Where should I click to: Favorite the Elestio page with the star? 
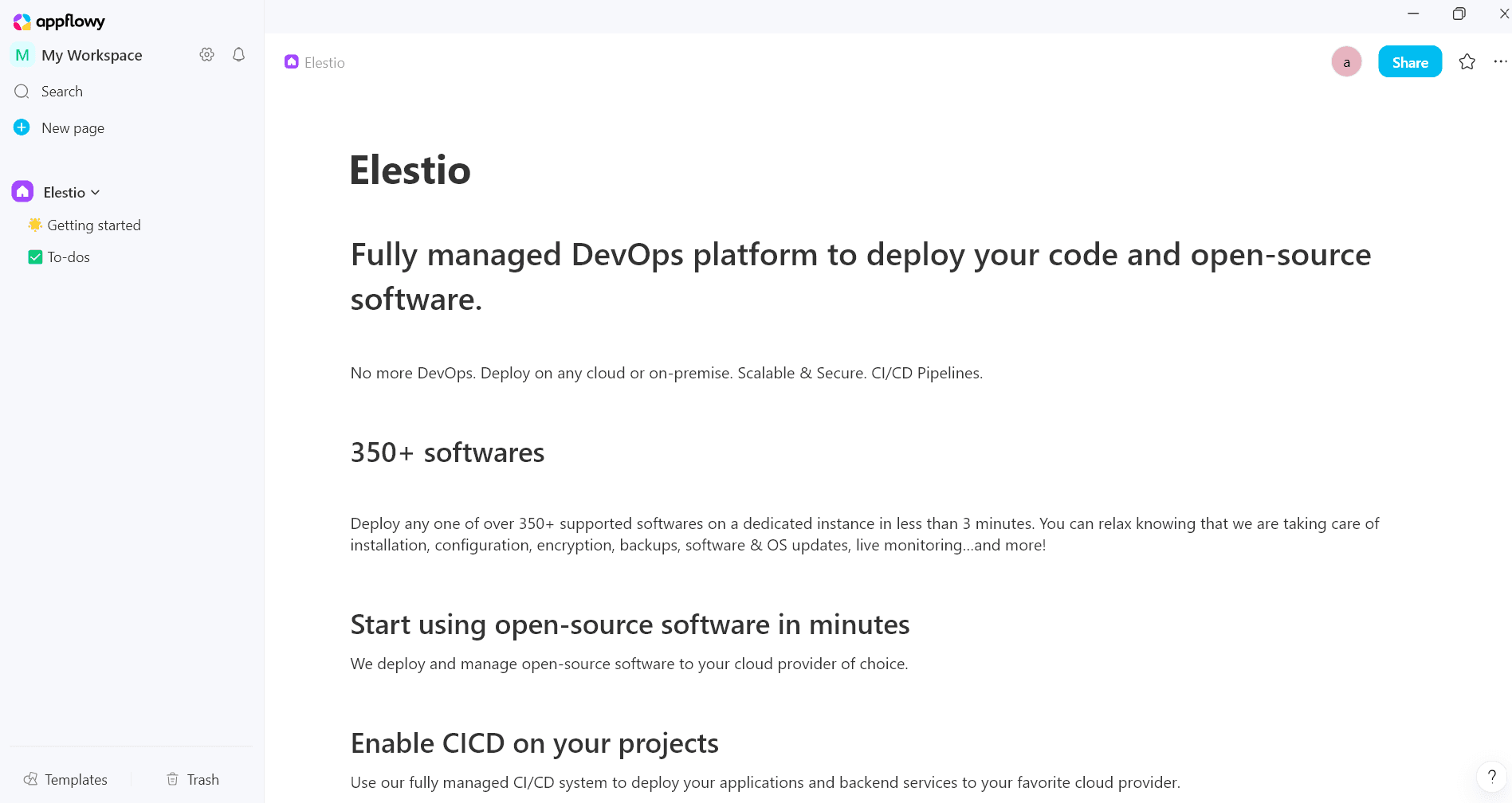coord(1467,61)
